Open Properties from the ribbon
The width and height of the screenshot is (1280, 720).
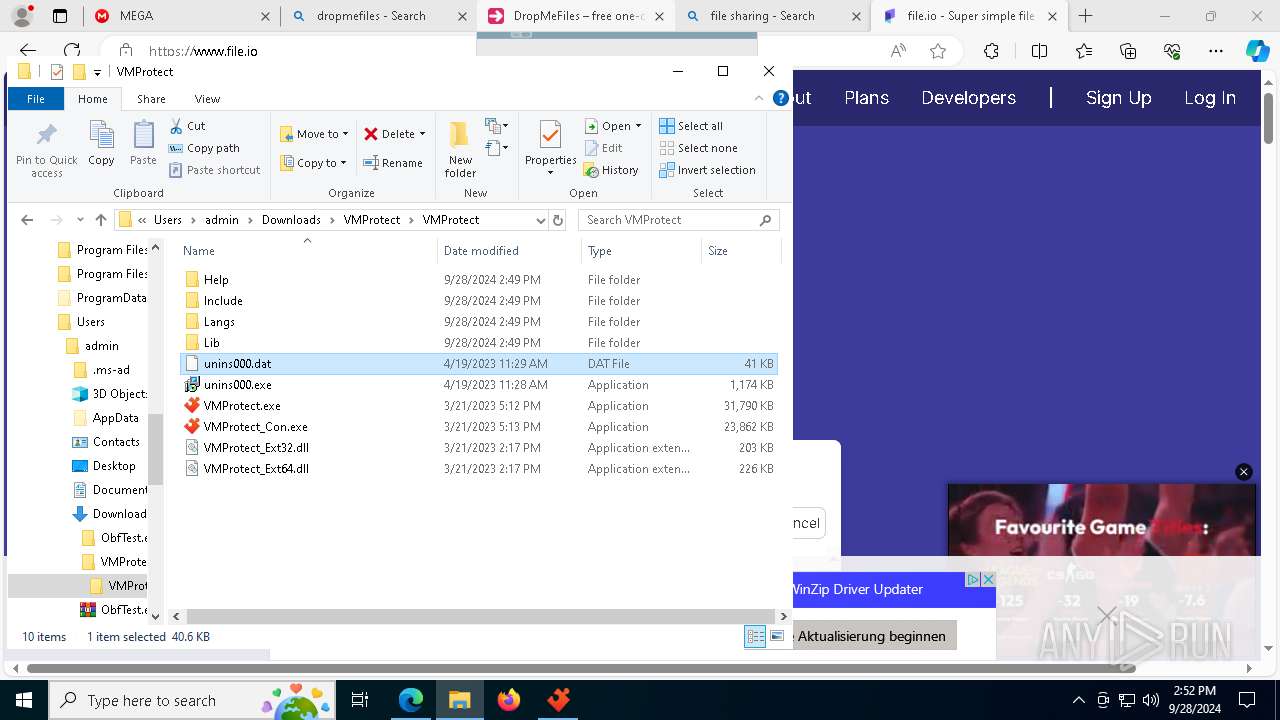(x=550, y=148)
